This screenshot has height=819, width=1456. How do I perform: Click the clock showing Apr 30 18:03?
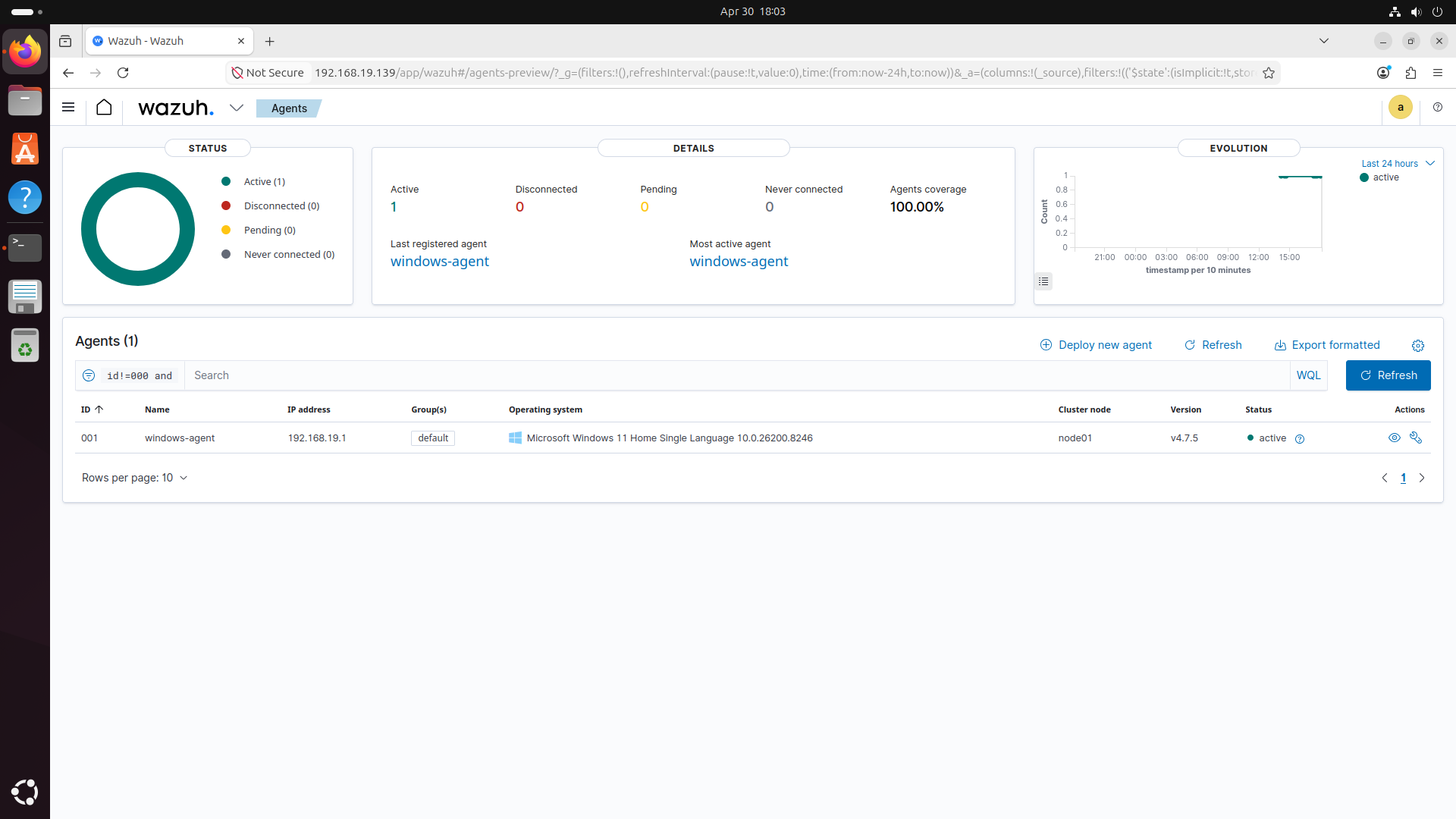[x=752, y=11]
